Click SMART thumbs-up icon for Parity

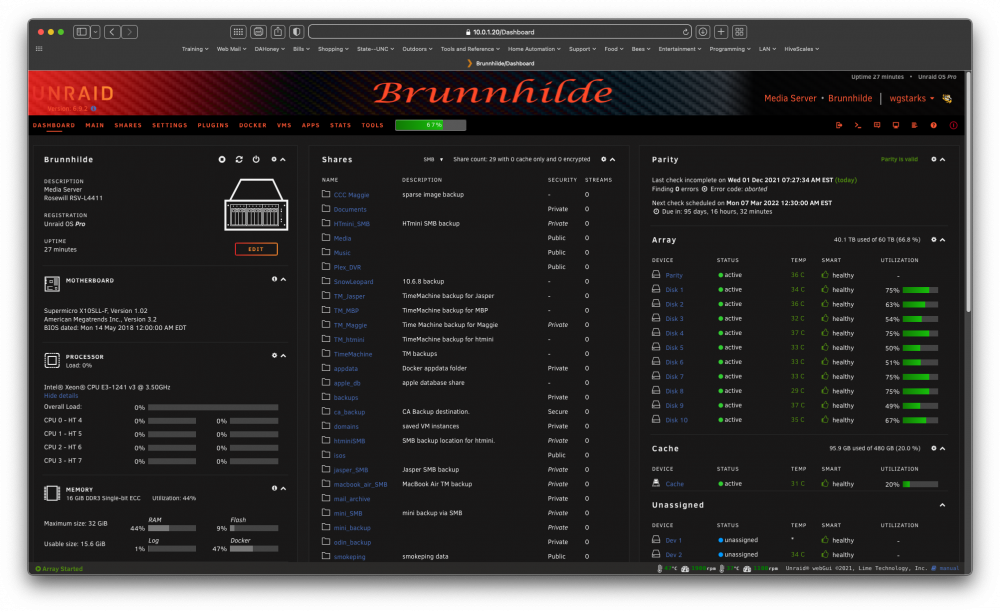(825, 275)
